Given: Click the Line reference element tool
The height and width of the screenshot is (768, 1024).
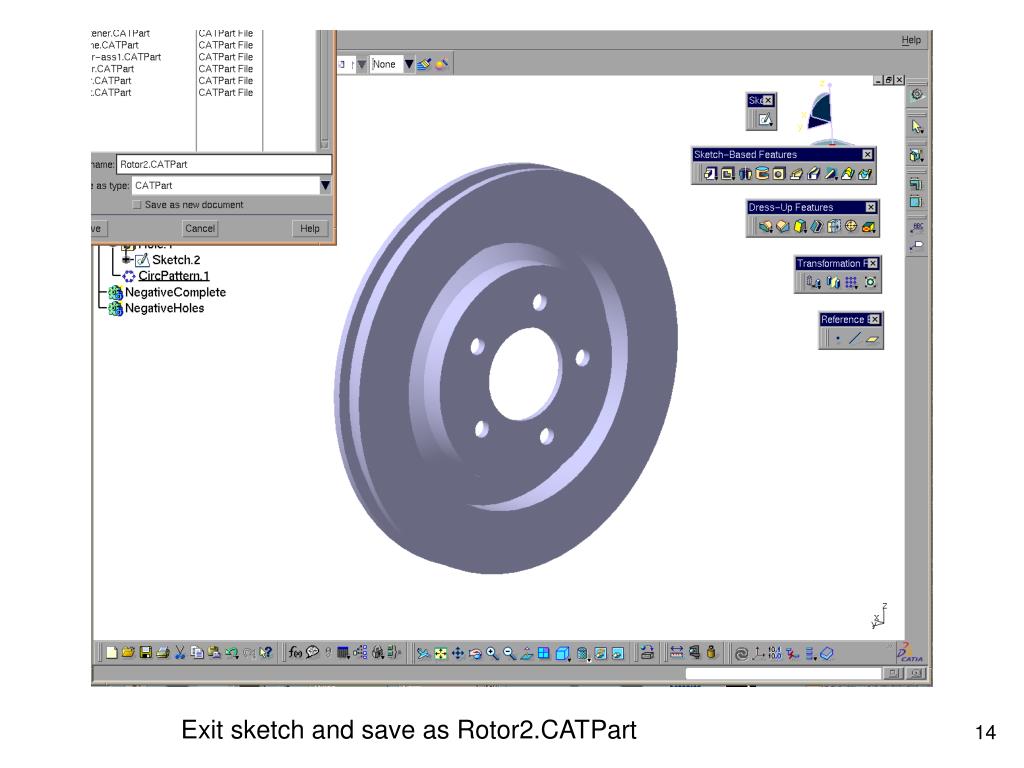Looking at the screenshot, I should [x=855, y=338].
